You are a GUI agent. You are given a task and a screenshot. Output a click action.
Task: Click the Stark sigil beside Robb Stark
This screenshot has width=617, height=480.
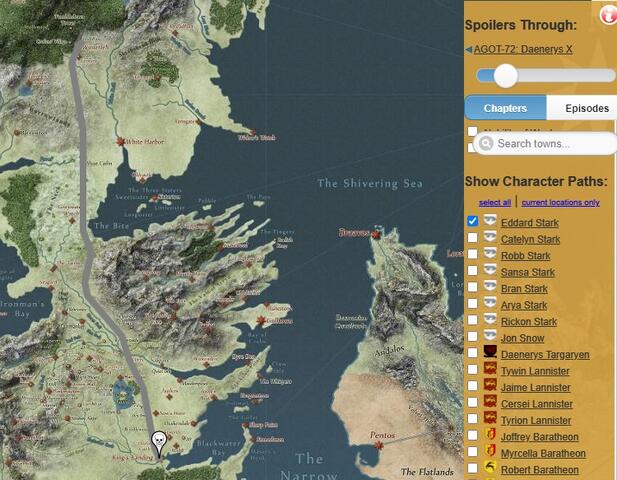click(x=490, y=254)
